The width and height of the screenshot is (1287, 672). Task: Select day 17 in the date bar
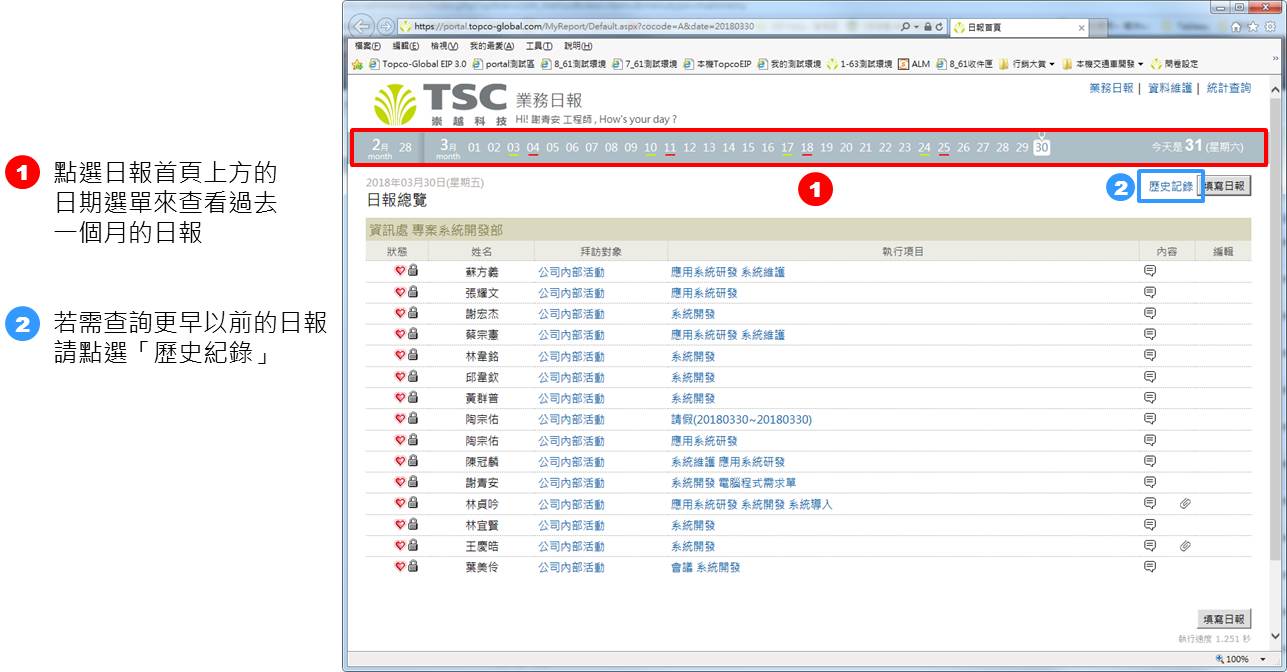(x=787, y=148)
